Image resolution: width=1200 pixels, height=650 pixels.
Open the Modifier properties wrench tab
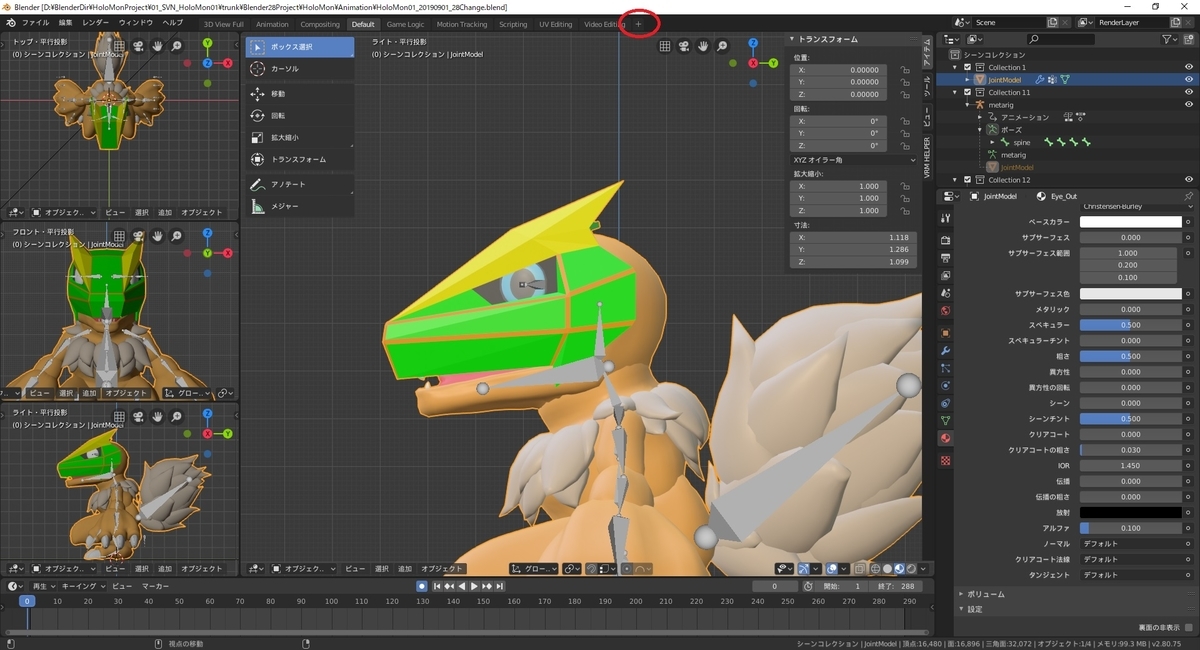[945, 351]
